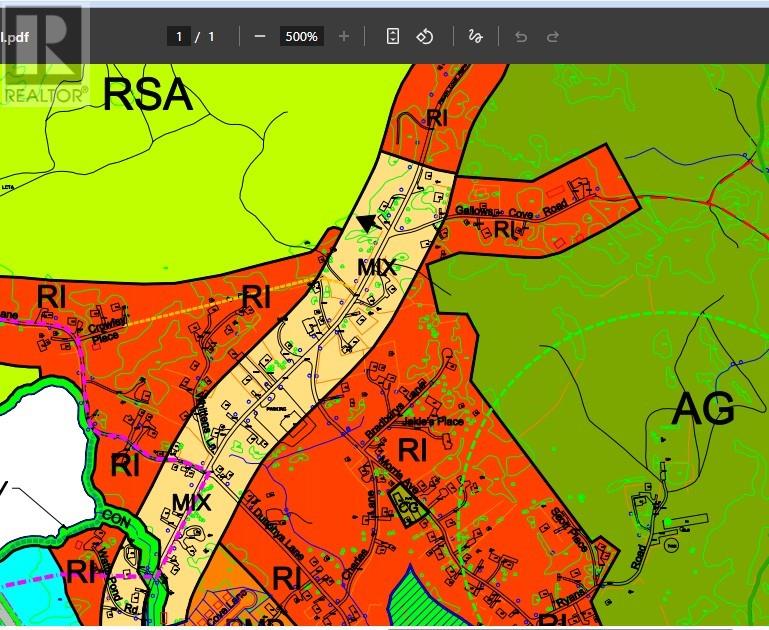Click the zoom out minus button
769x630 pixels.
260,36
